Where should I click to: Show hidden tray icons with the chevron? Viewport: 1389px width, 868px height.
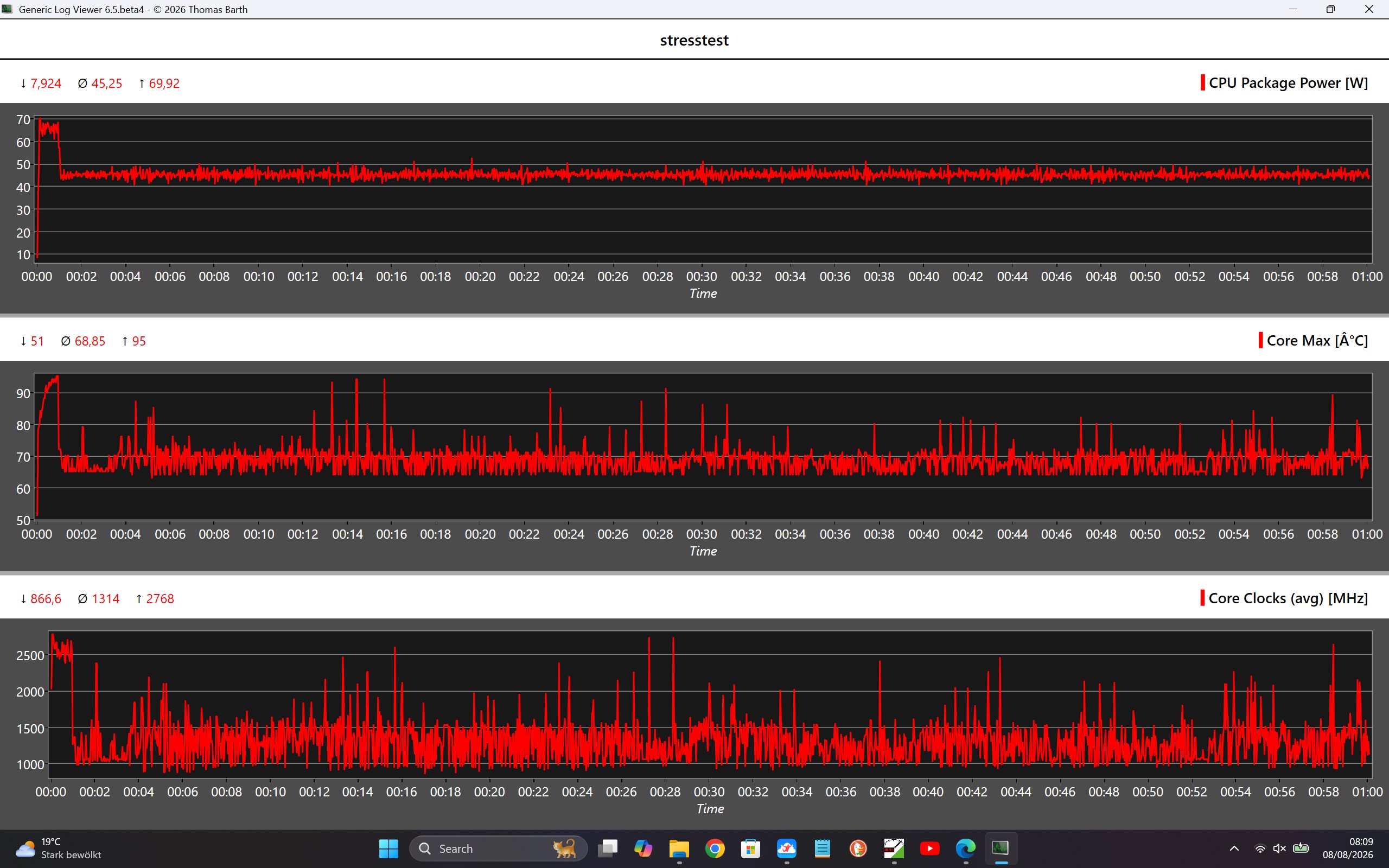[1234, 848]
